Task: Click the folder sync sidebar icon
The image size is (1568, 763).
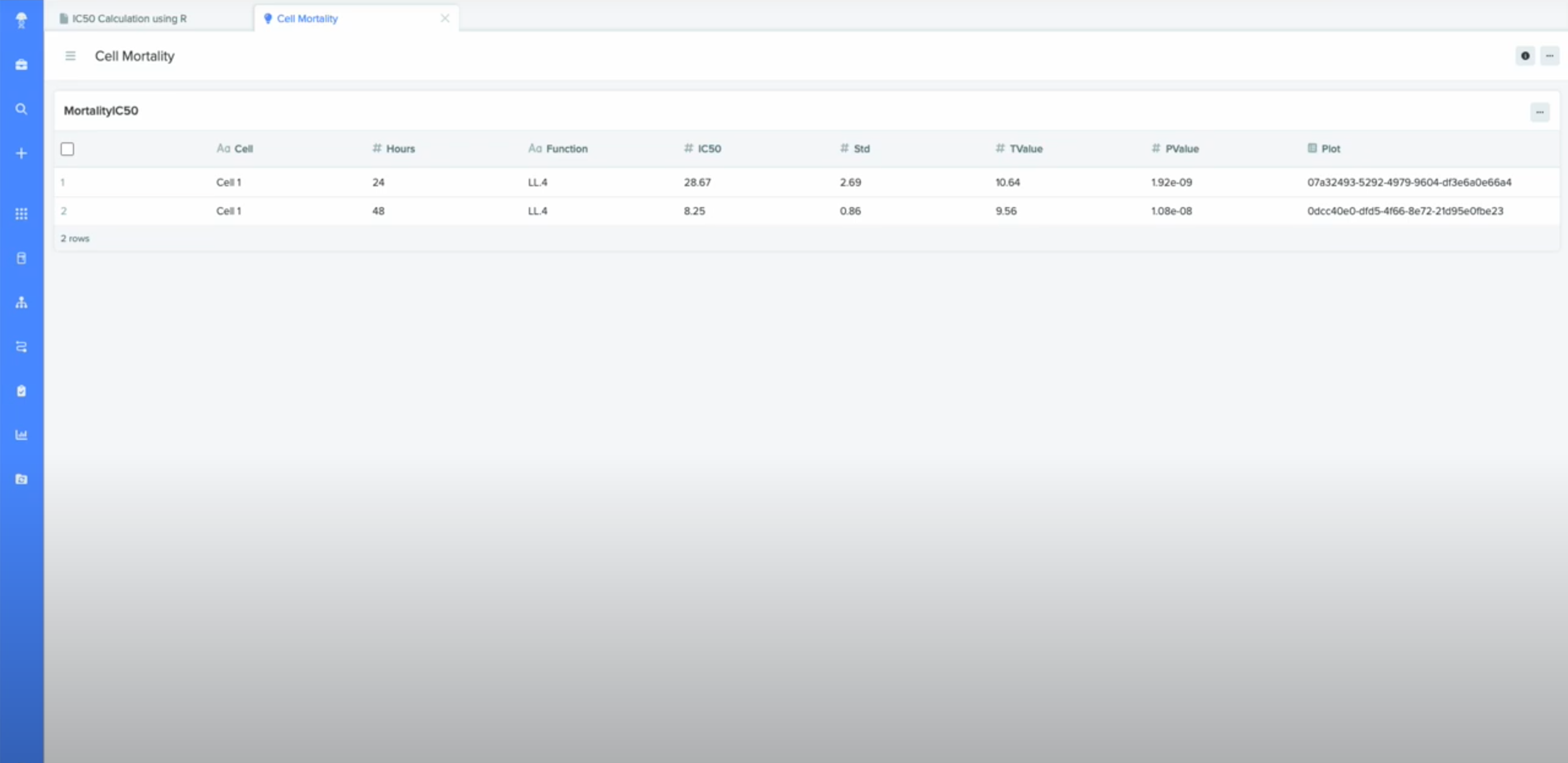Action: click(x=21, y=479)
